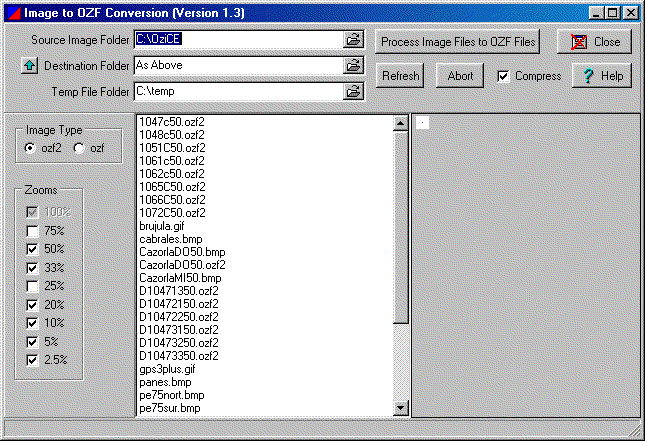Enable the 75% zoom checkbox
Screen dimensions: 645x441
(33, 230)
